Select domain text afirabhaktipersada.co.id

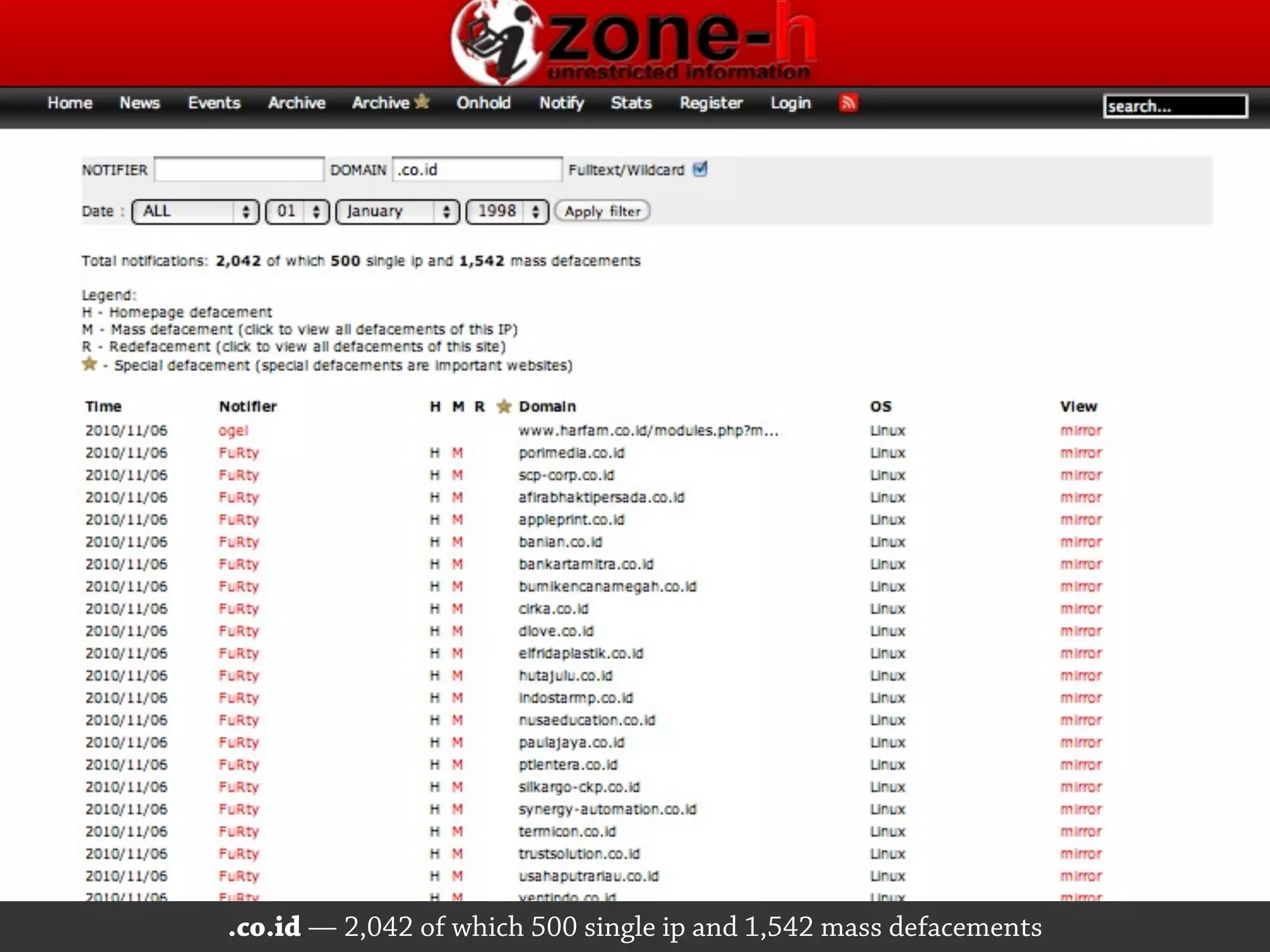pos(602,498)
